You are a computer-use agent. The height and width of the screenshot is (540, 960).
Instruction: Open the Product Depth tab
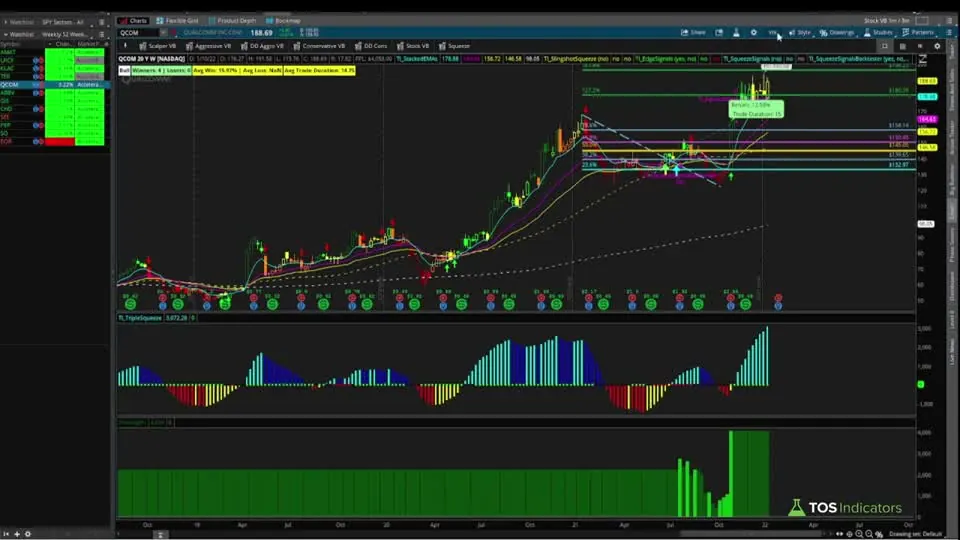[232, 21]
